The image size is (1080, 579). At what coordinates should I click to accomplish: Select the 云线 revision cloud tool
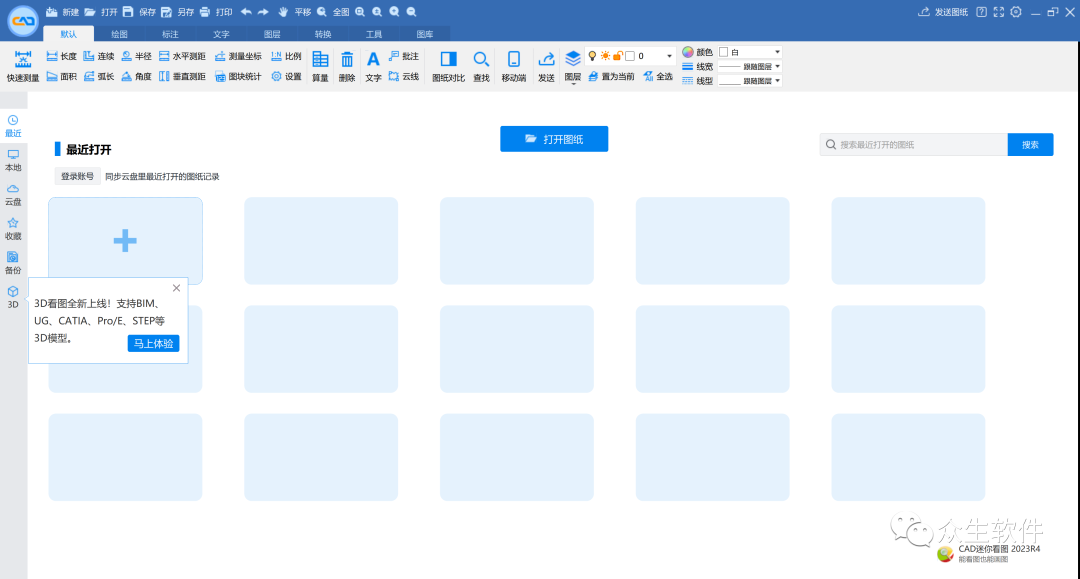[x=404, y=76]
